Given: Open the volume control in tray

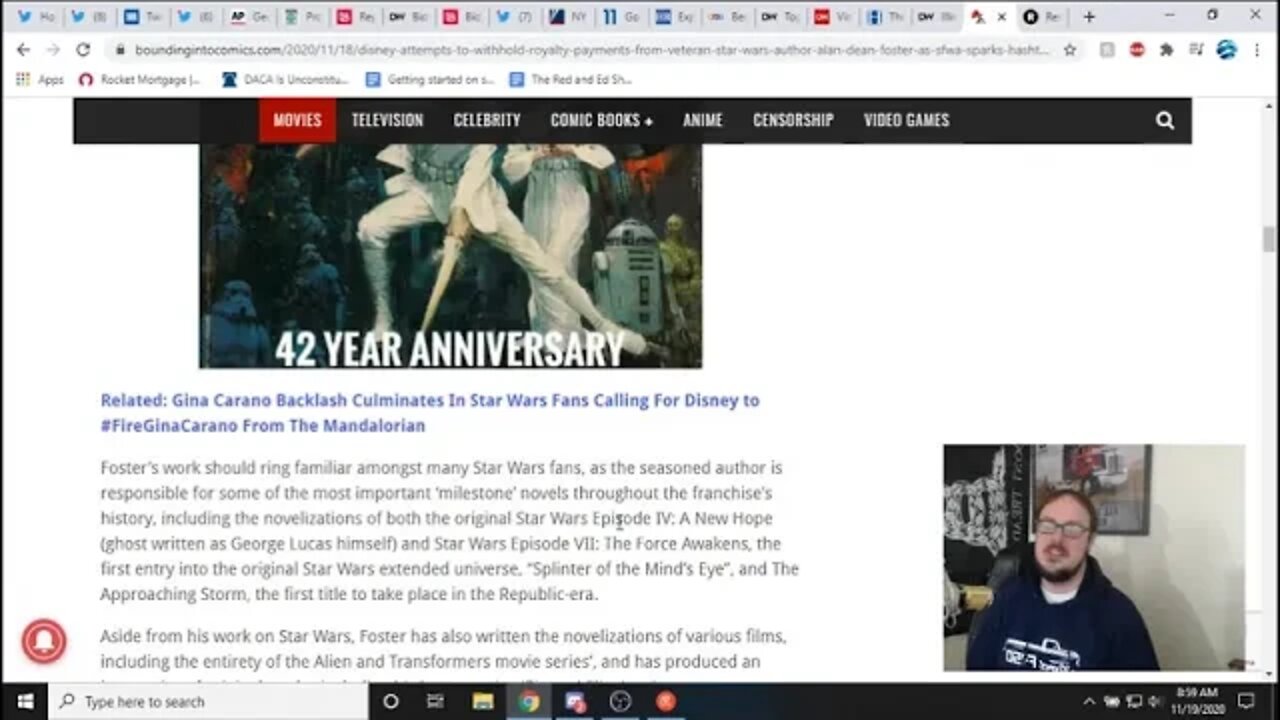Looking at the screenshot, I should (x=1156, y=701).
